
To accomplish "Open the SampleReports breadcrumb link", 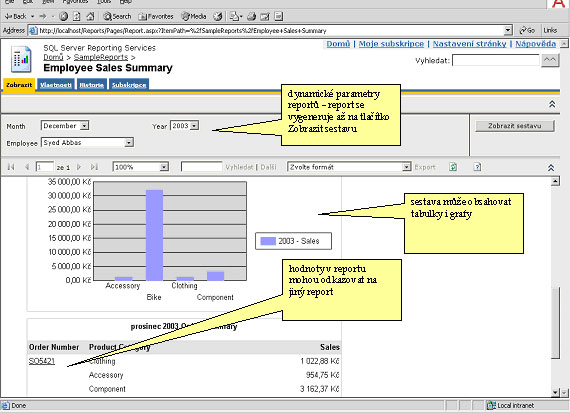I will pos(101,57).
